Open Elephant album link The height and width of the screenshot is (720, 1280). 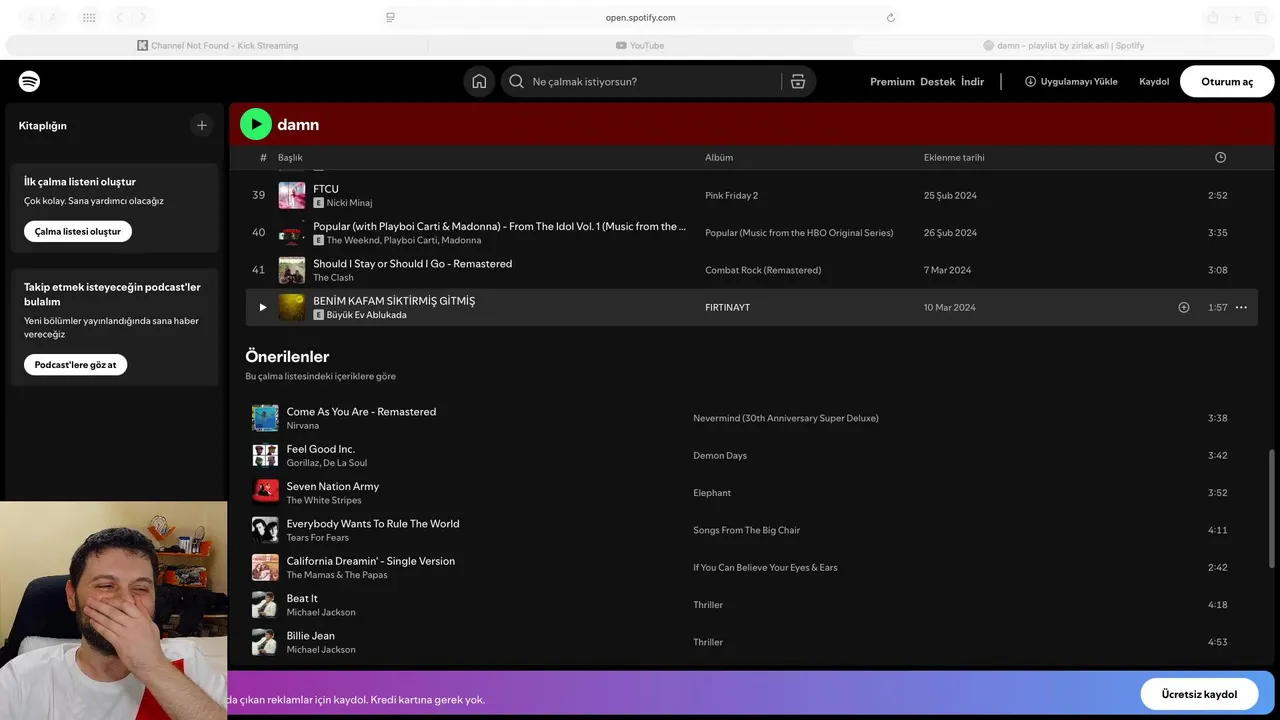712,492
